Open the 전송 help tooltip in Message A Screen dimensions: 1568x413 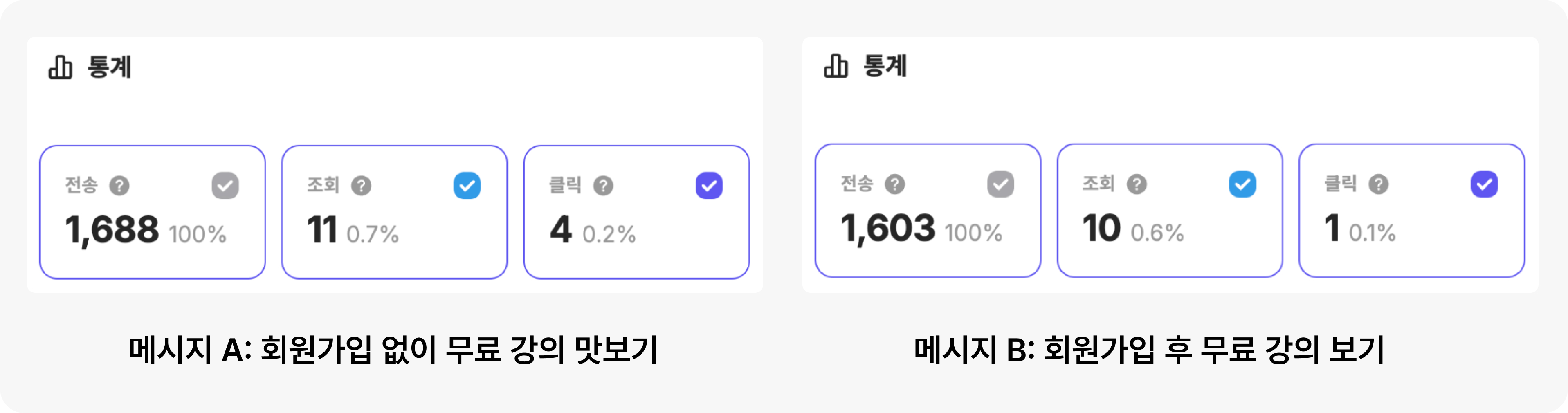tap(119, 186)
